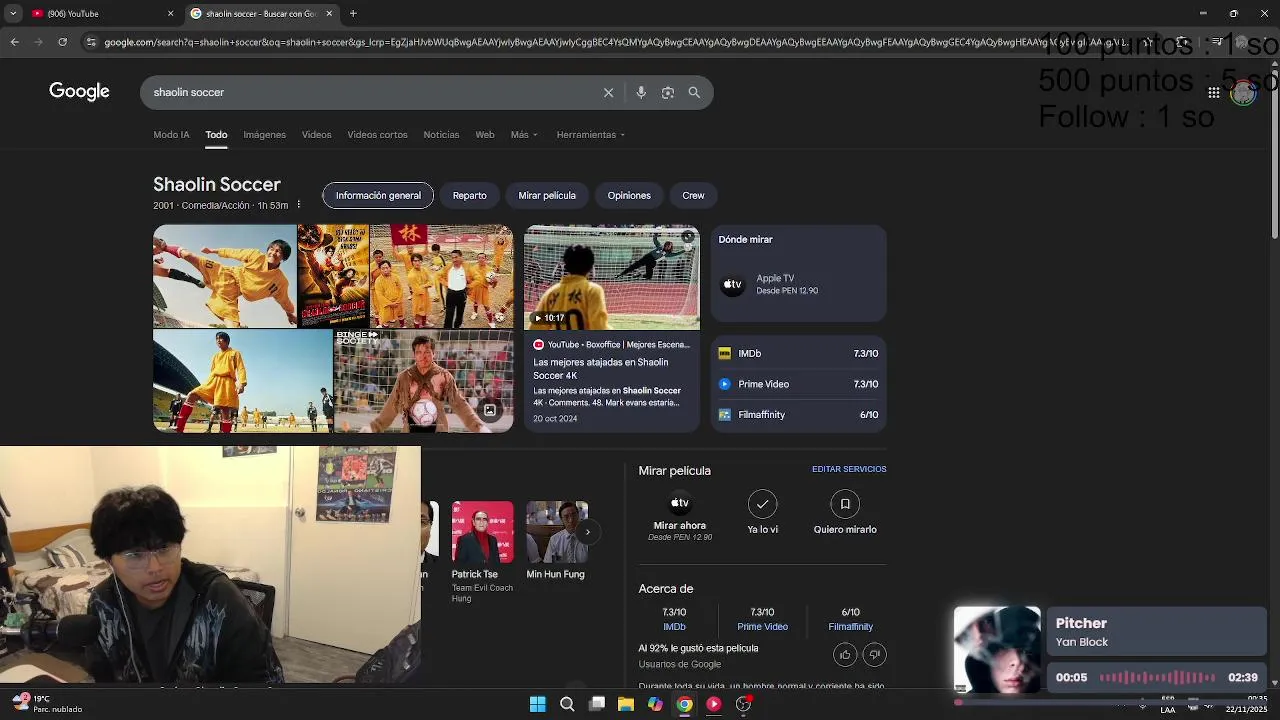This screenshot has width=1280, height=720.
Task: Select the Videos tab
Action: tap(317, 135)
